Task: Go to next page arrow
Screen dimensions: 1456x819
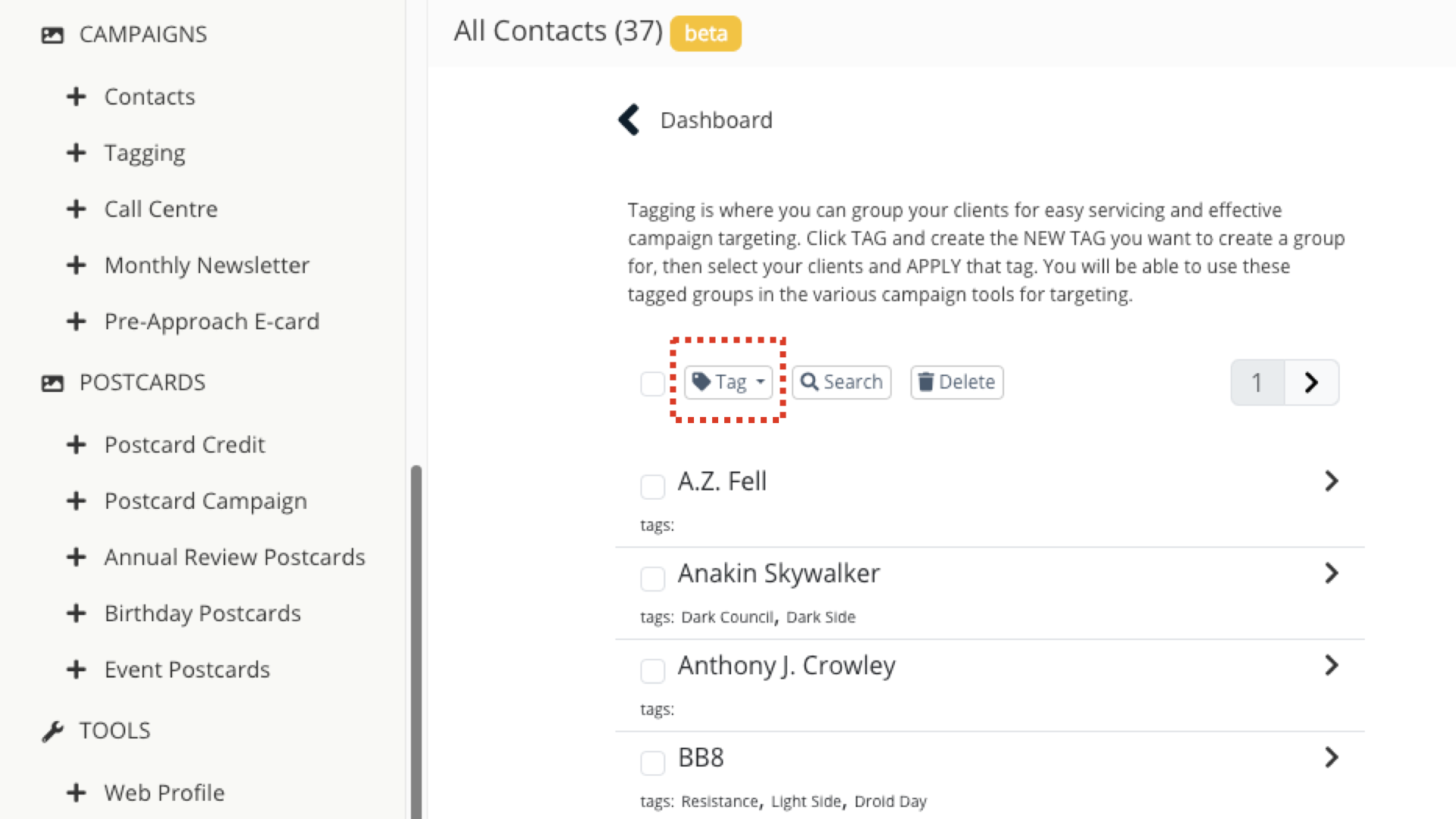Action: [x=1311, y=382]
